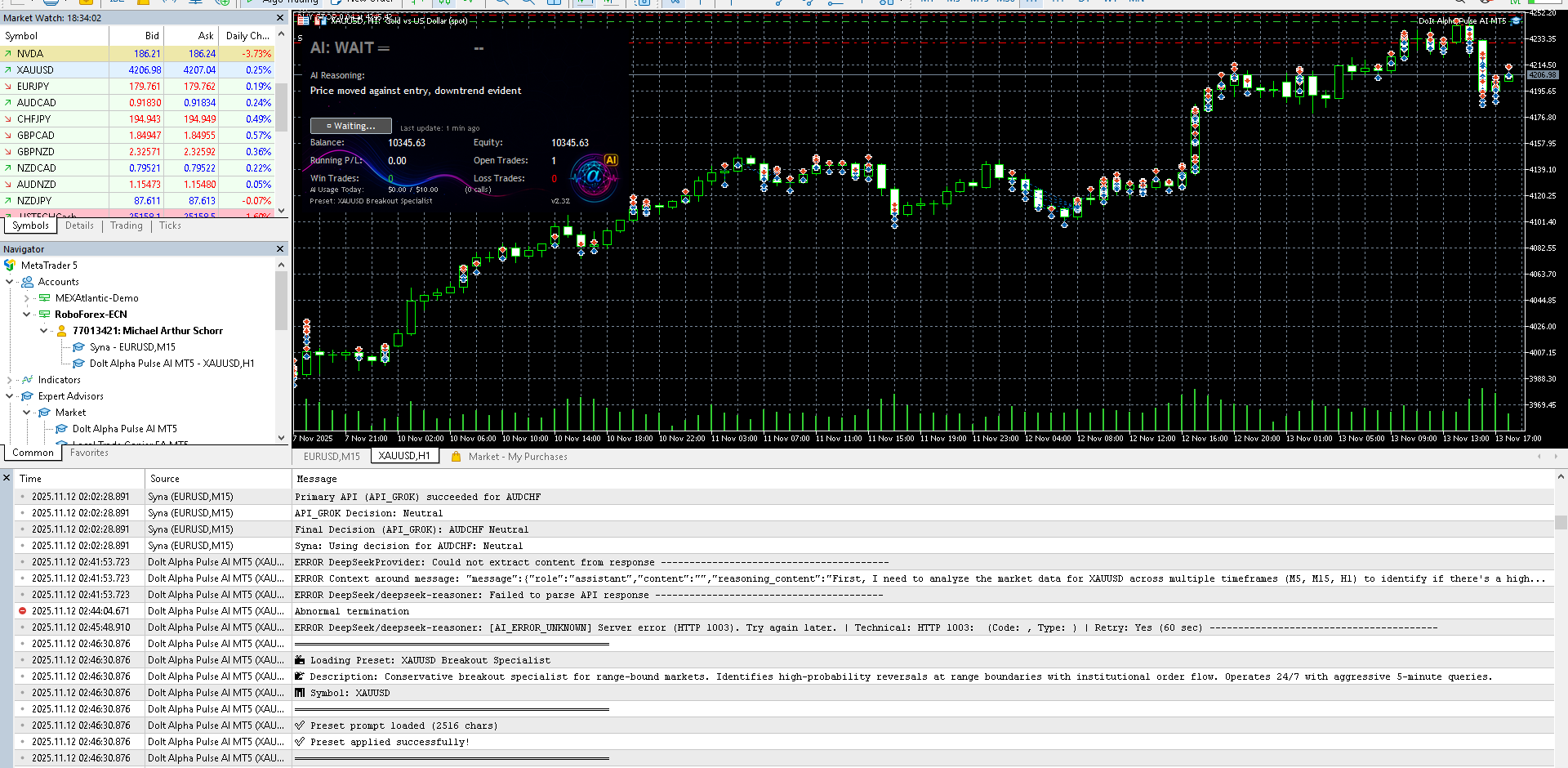Select the 'Preset applied successfully!' log row
This screenshot has width=1568, height=768.
(784, 742)
